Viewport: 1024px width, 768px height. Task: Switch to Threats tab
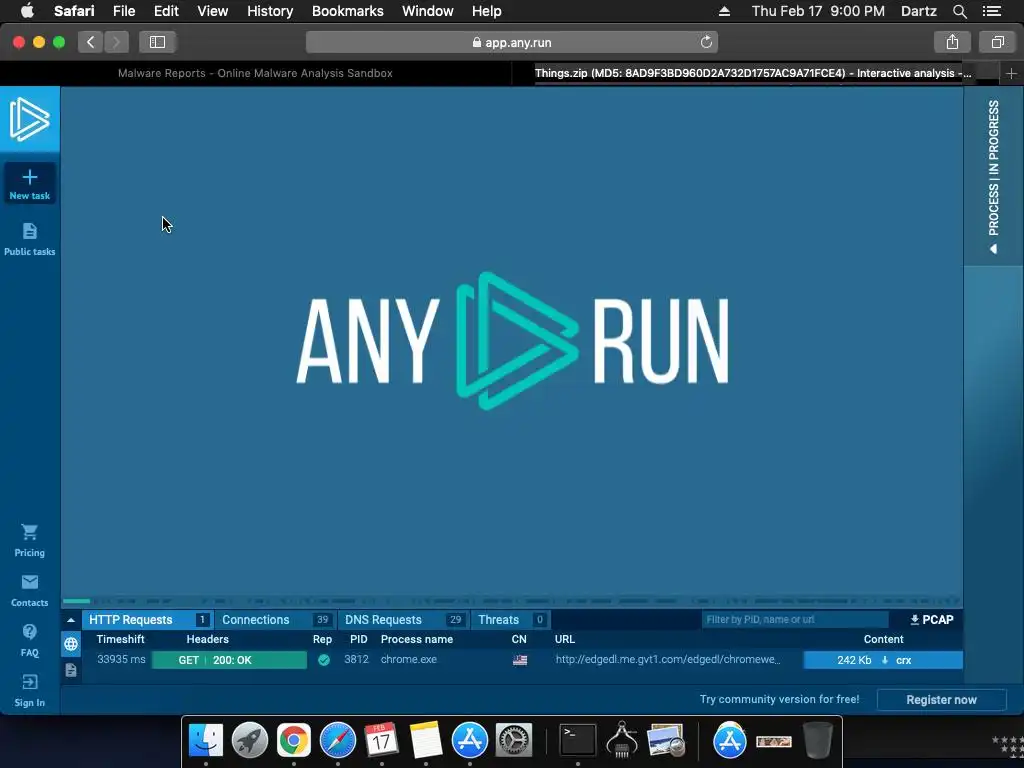(511, 620)
